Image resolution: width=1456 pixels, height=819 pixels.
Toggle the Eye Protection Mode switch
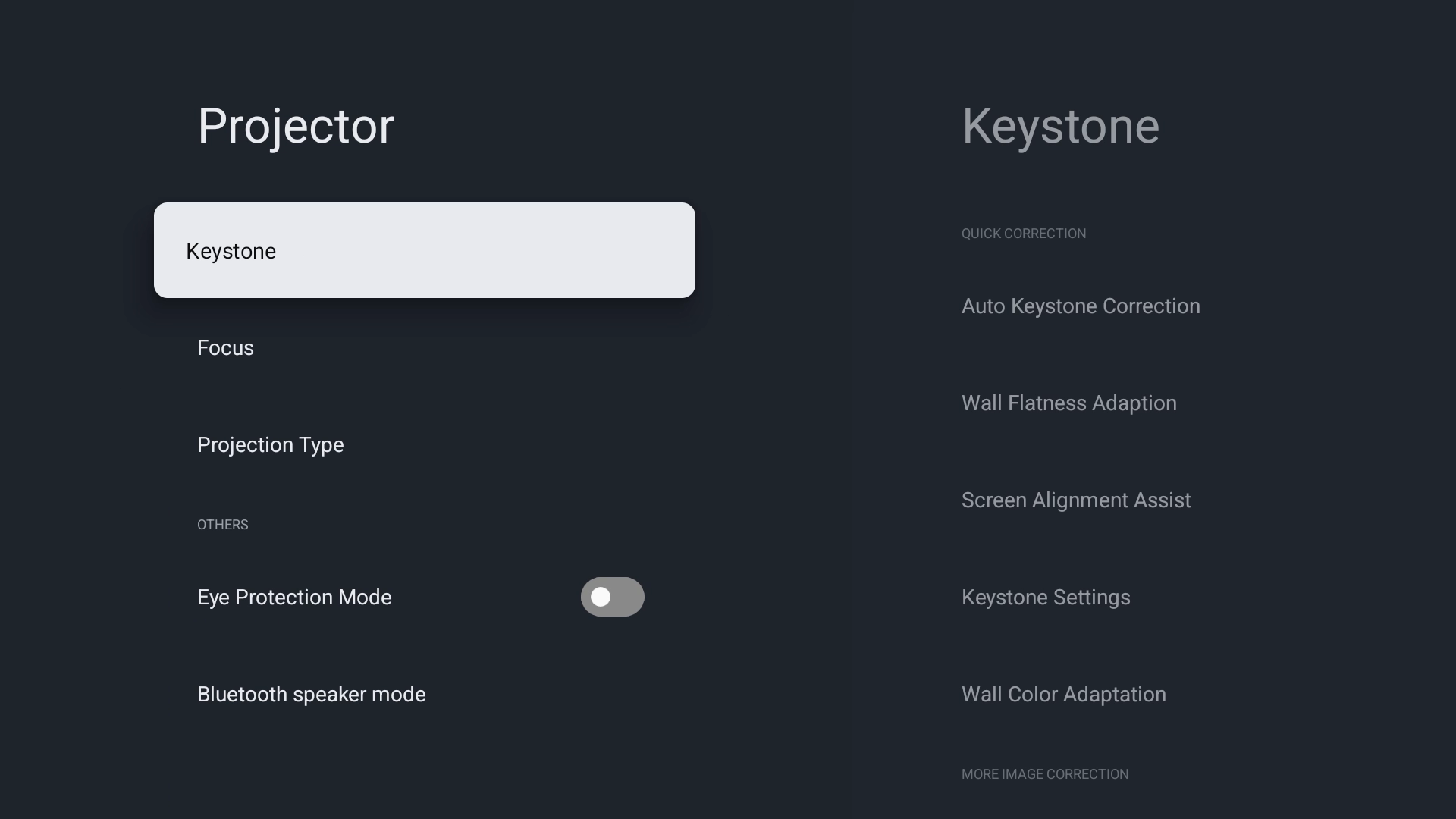point(612,597)
